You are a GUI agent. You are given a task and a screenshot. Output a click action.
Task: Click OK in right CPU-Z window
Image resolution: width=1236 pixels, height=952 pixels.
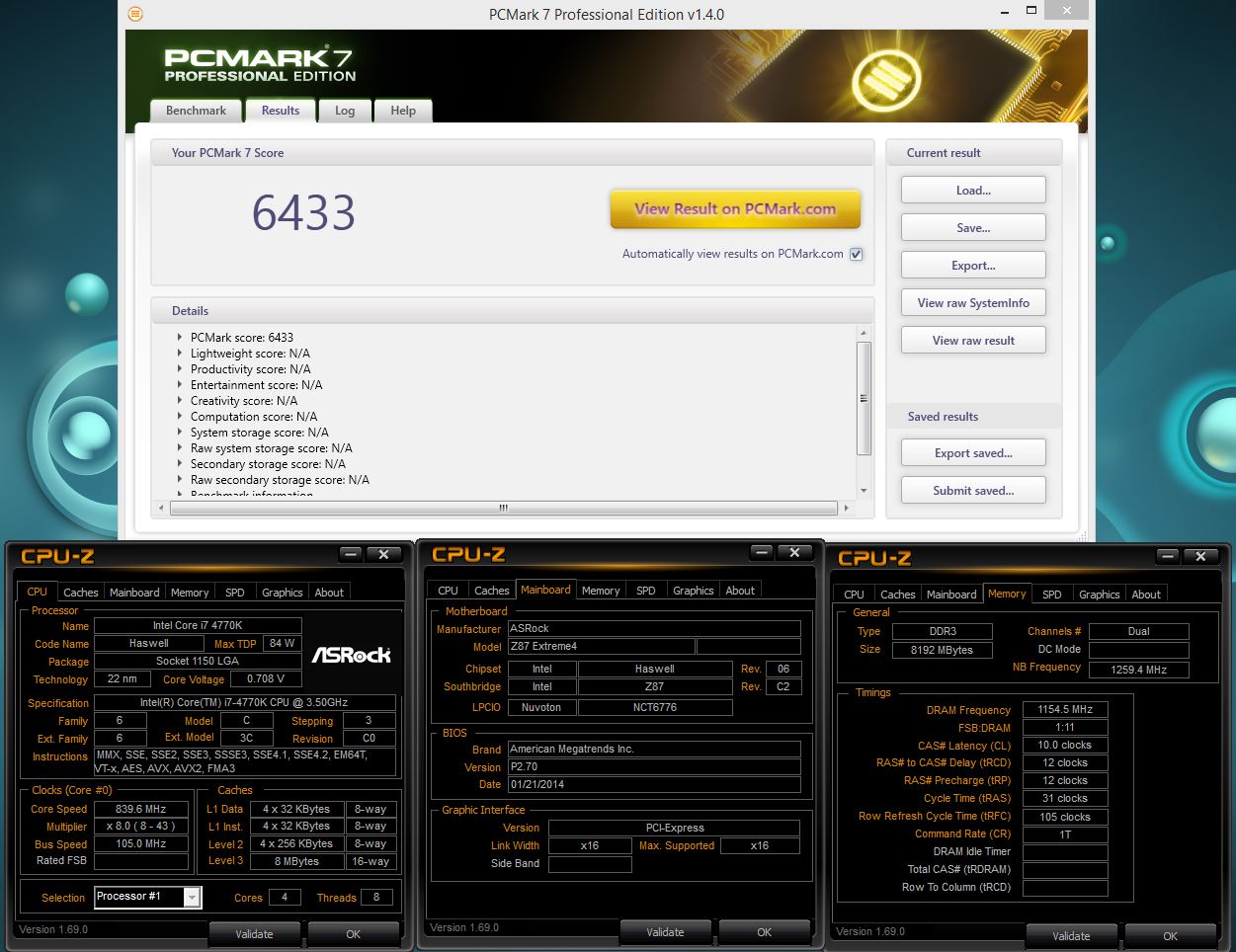pyautogui.click(x=1171, y=936)
